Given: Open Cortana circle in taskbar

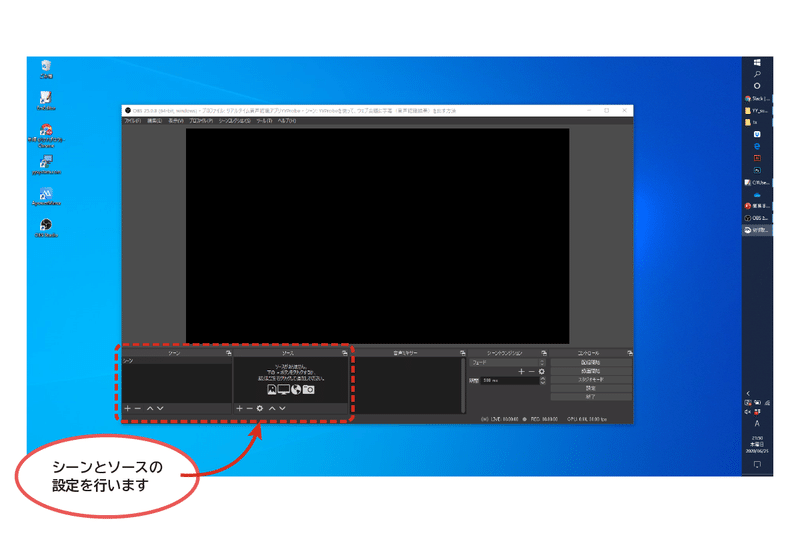Looking at the screenshot, I should click(757, 86).
